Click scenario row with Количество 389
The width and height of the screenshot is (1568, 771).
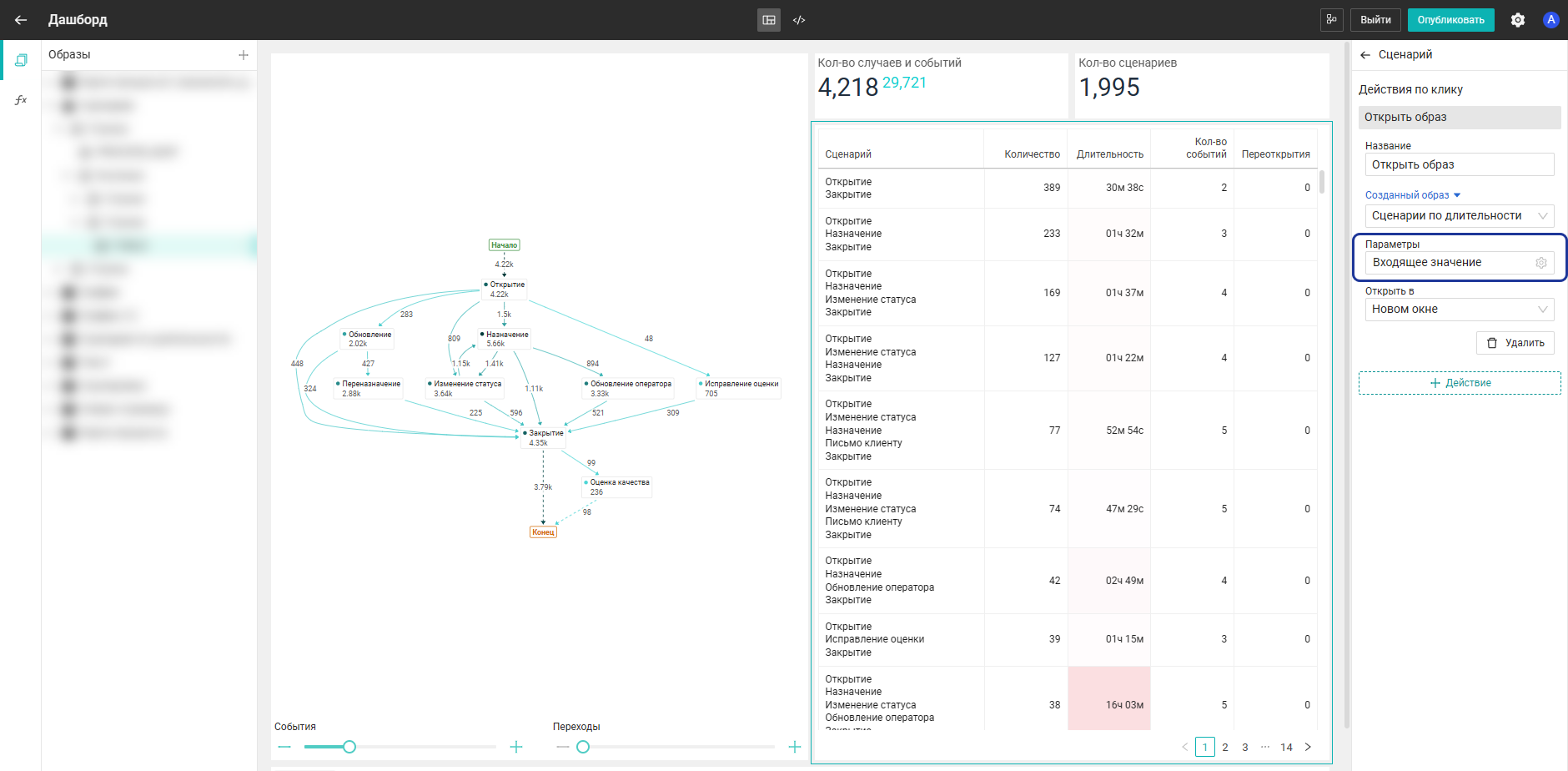[1068, 189]
